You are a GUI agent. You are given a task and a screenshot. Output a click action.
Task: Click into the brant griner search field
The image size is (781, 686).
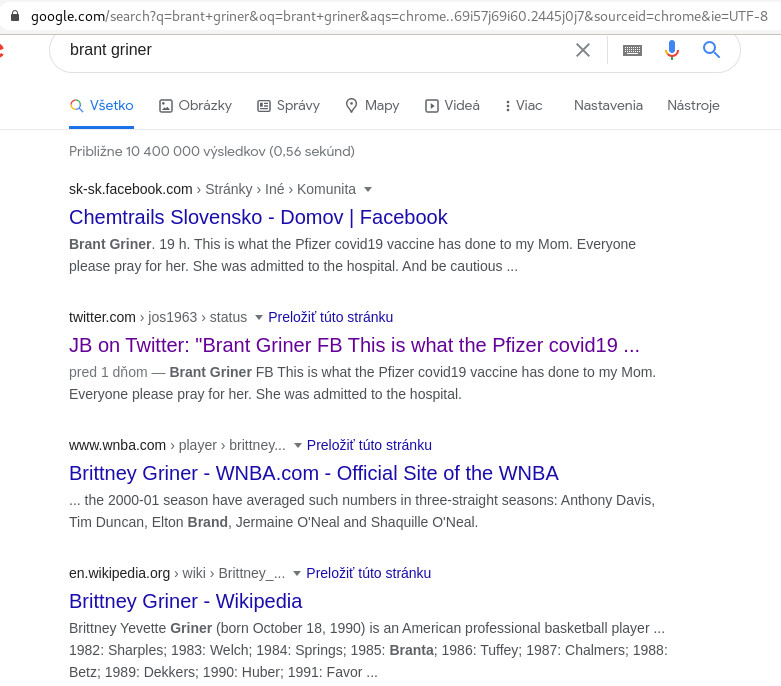point(300,50)
